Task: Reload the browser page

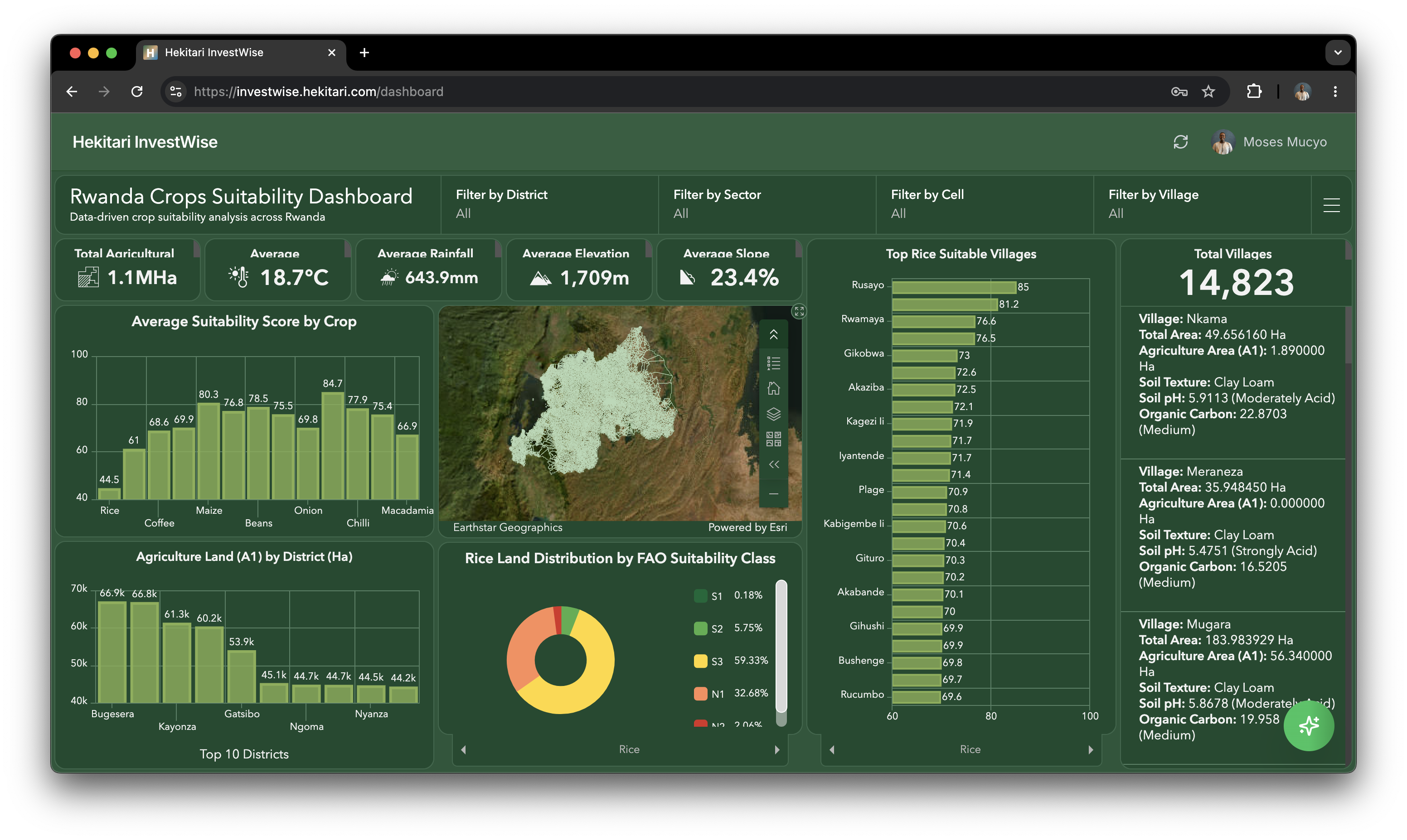Action: [136, 92]
